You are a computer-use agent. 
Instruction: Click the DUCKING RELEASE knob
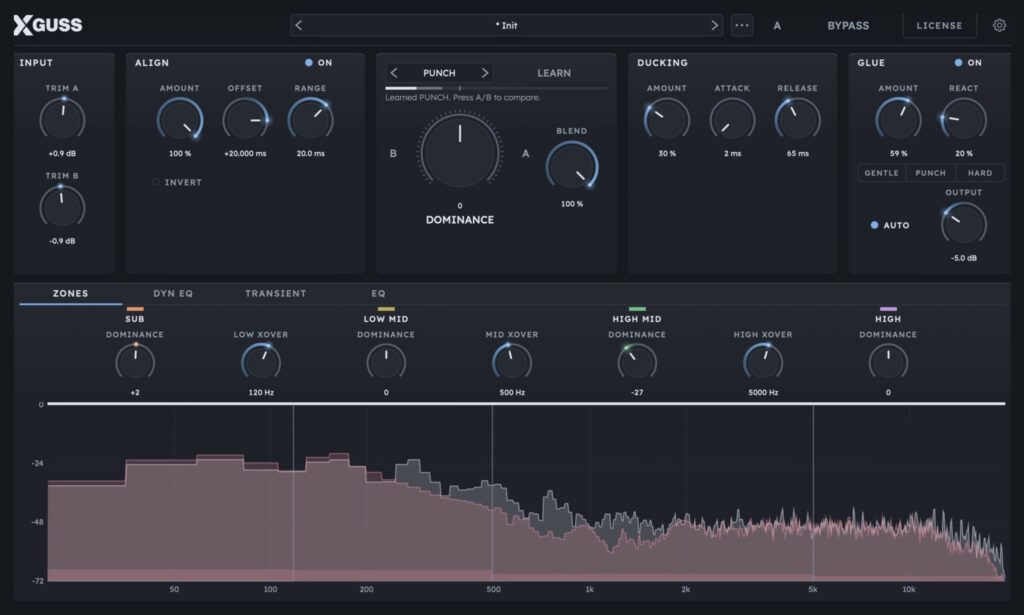pyautogui.click(x=797, y=119)
